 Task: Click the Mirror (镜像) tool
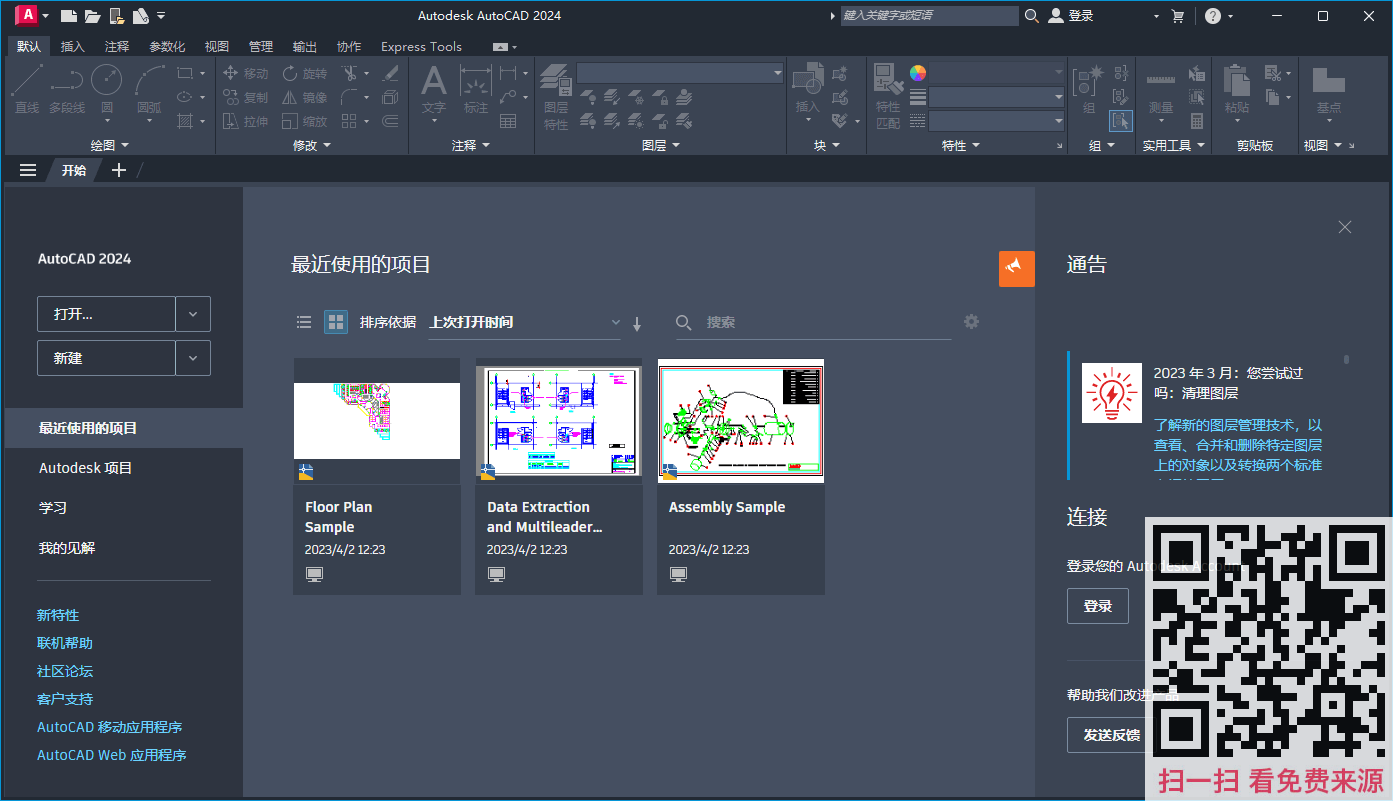coord(304,97)
